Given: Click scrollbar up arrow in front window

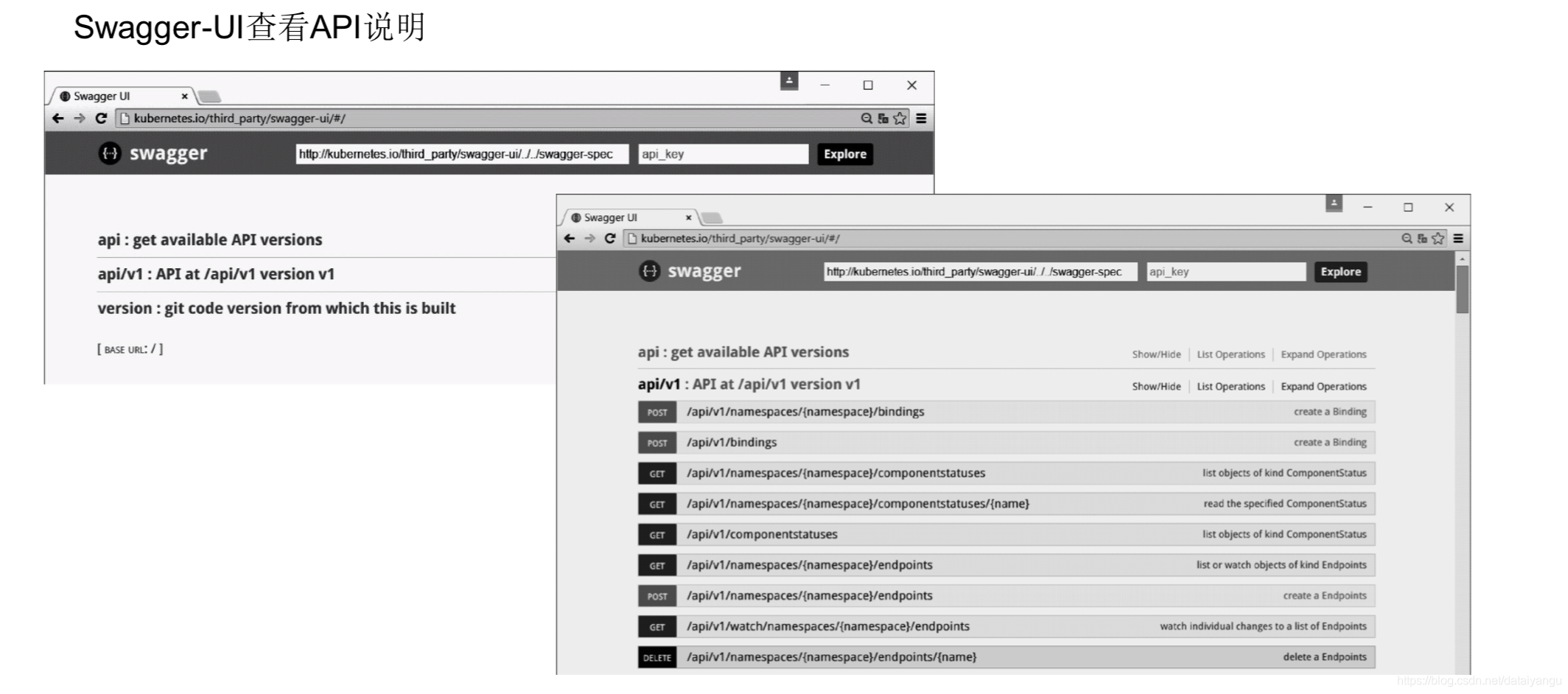Looking at the screenshot, I should pos(1463,259).
